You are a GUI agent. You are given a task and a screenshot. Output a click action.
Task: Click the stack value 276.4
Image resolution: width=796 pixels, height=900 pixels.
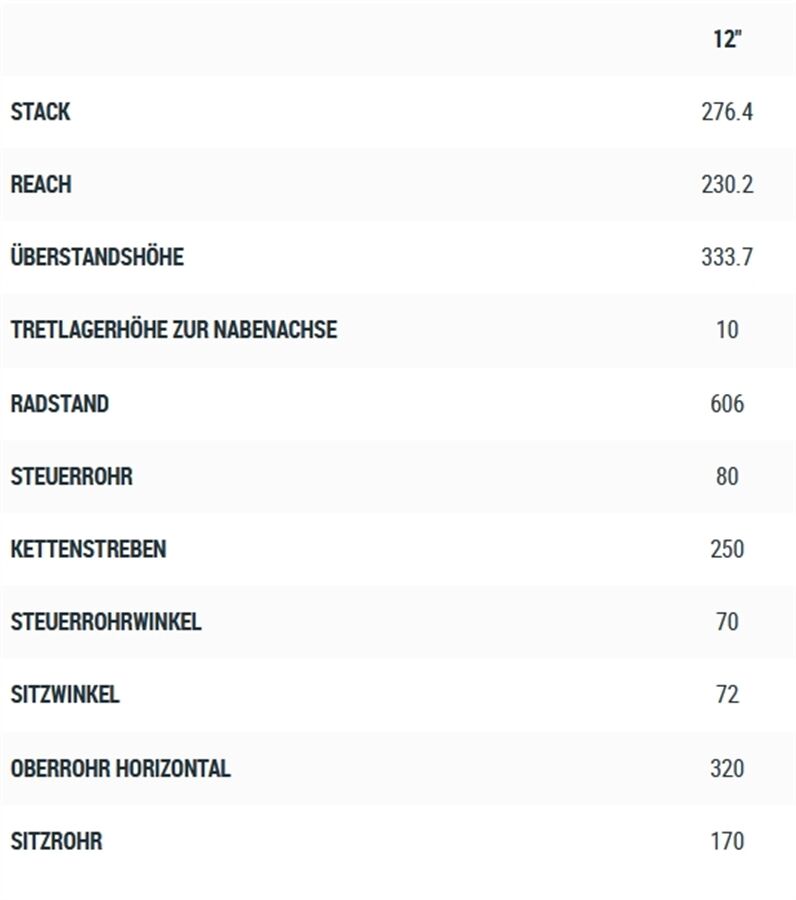[x=727, y=112]
